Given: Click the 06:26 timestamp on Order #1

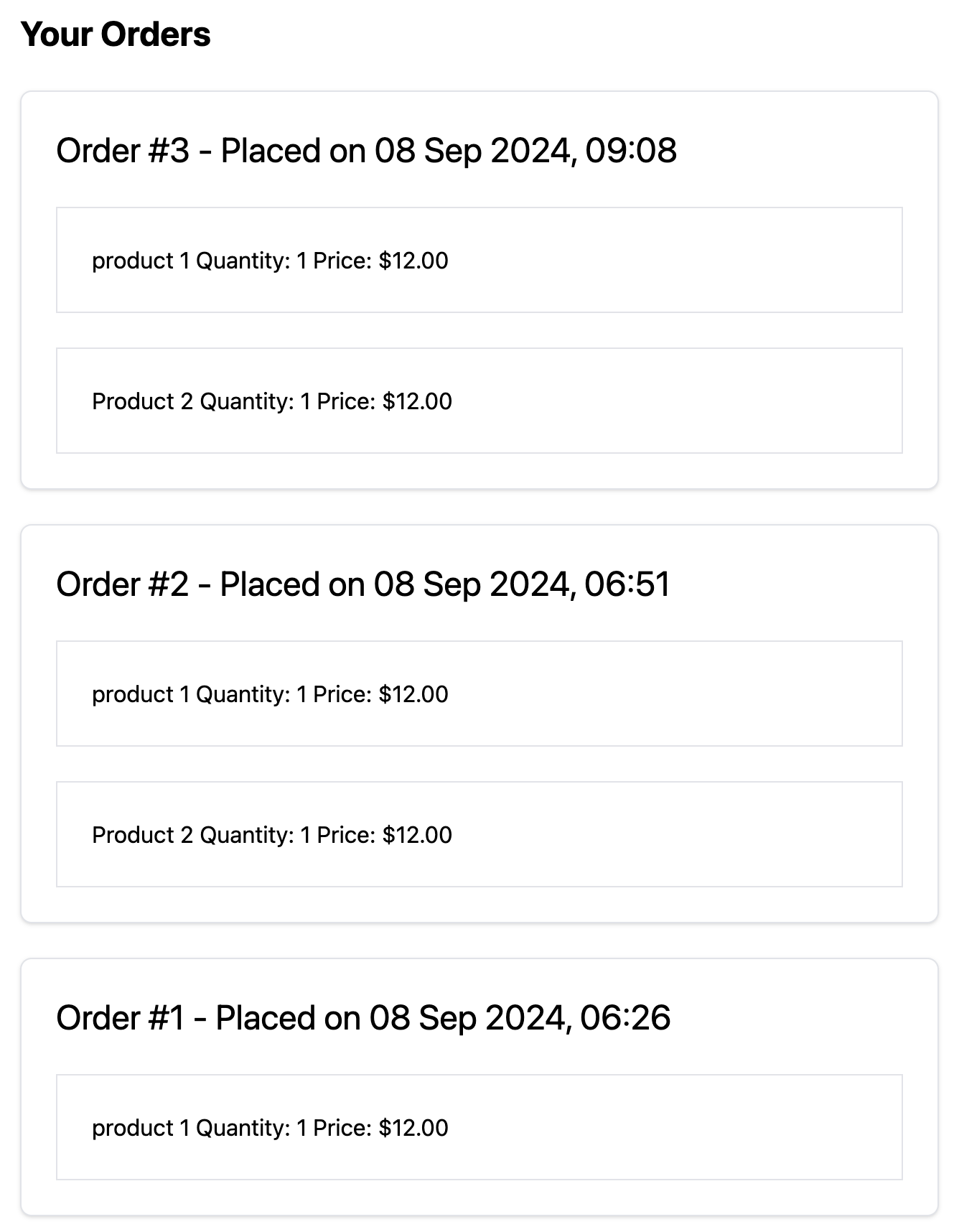Looking at the screenshot, I should click(x=624, y=1018).
